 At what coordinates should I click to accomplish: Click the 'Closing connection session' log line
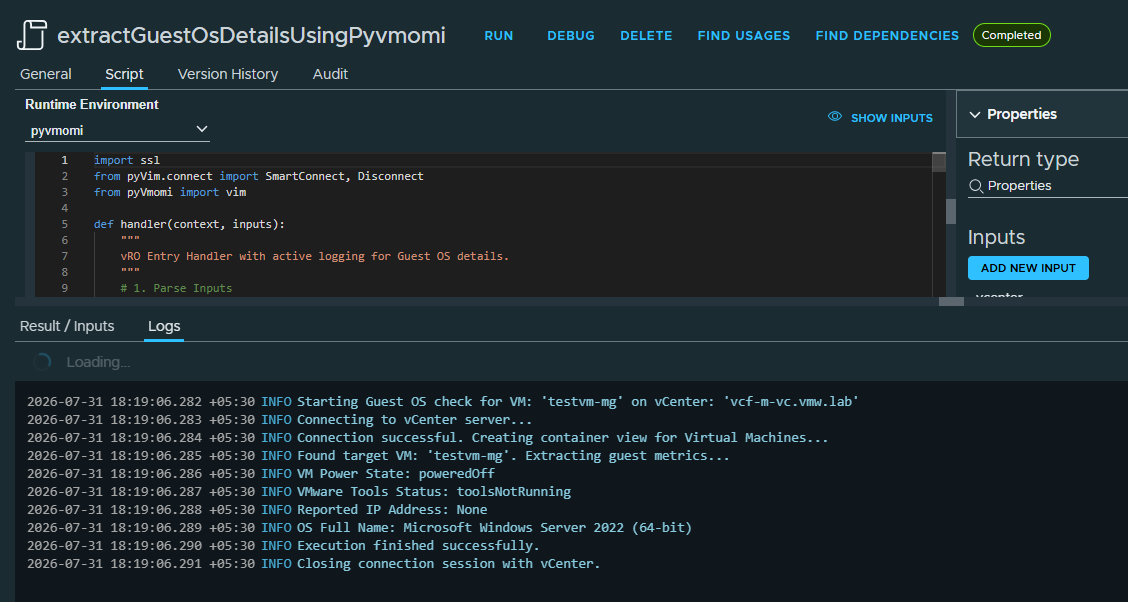pos(313,564)
